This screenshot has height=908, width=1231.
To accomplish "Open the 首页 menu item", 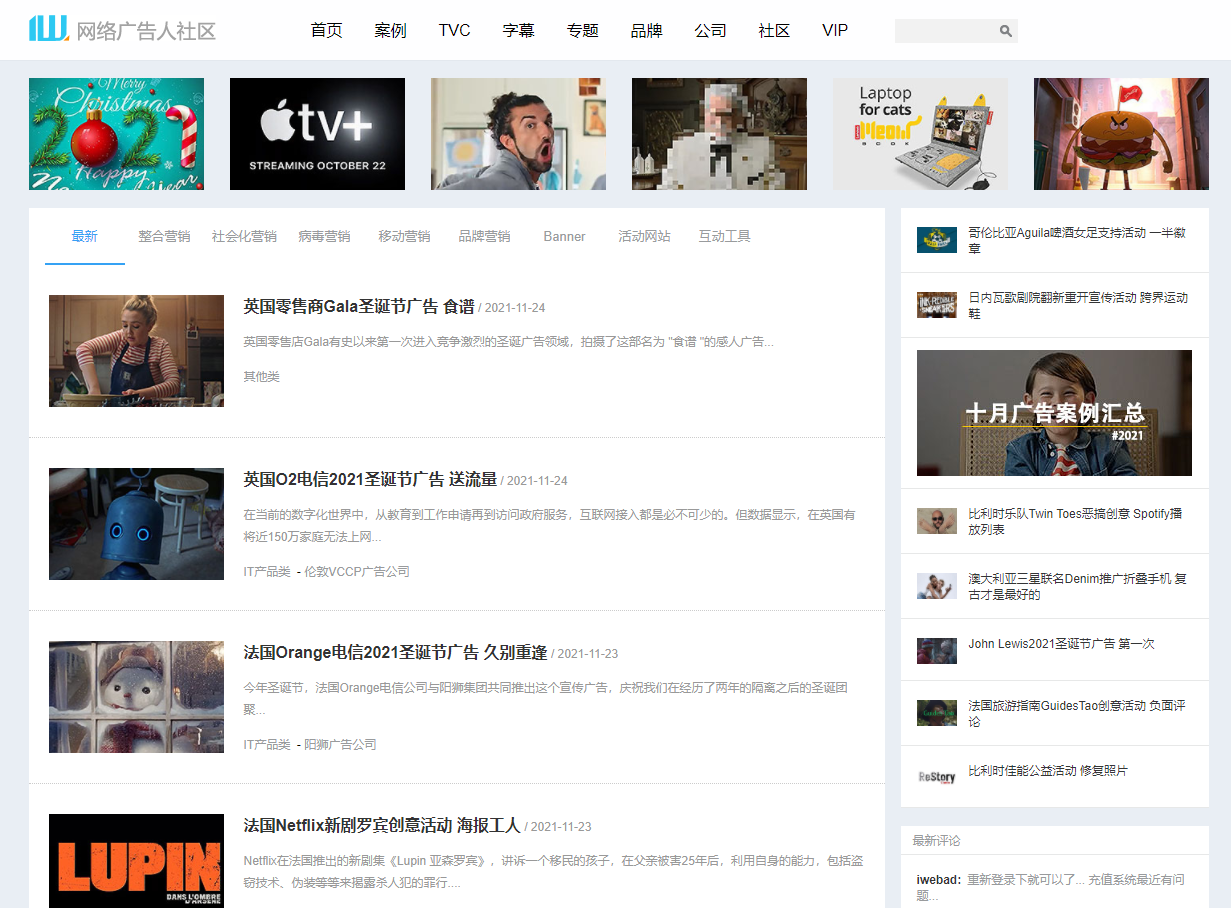I will tap(326, 30).
